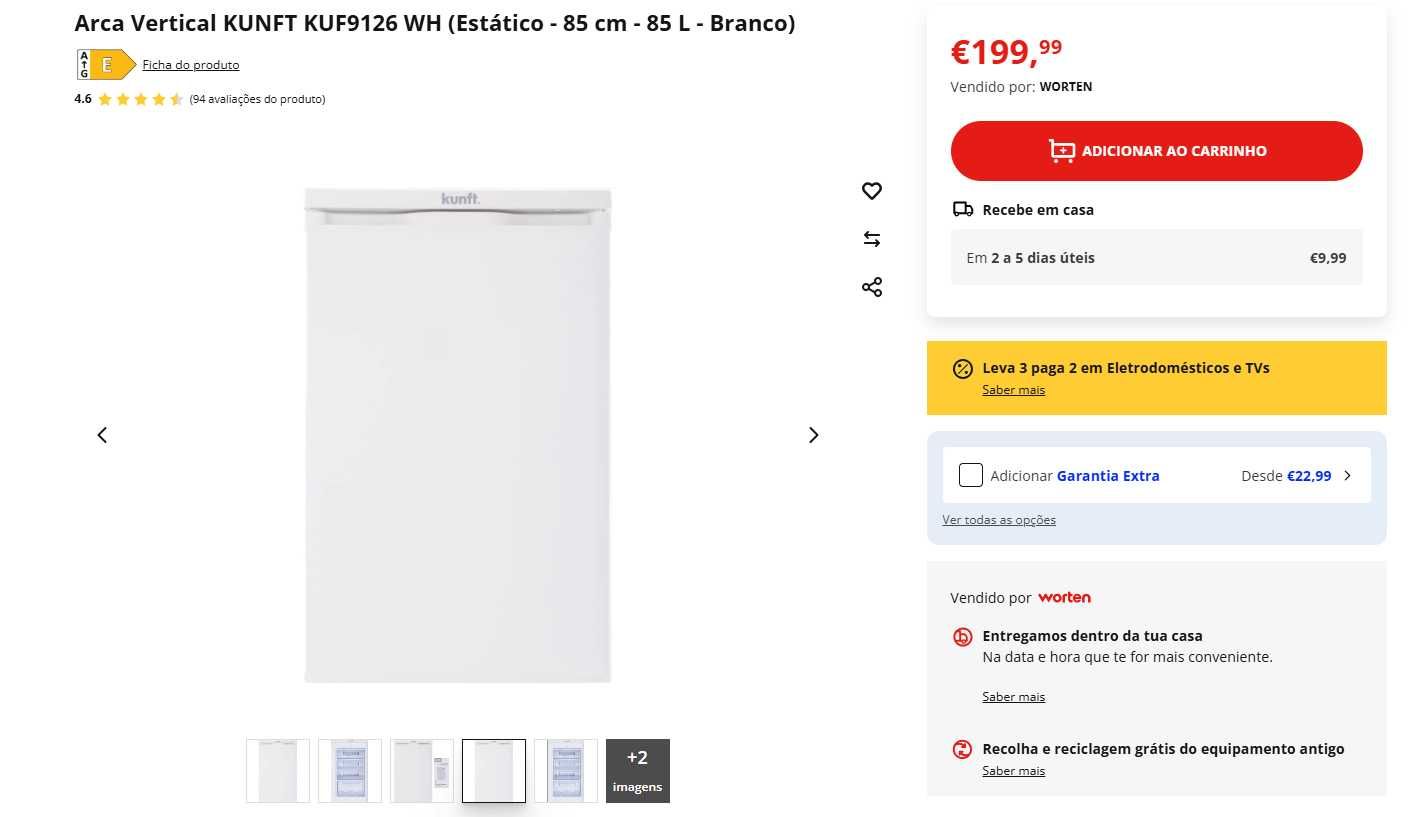This screenshot has width=1411, height=817.
Task: Click the star rating for reviews
Action: coord(140,99)
